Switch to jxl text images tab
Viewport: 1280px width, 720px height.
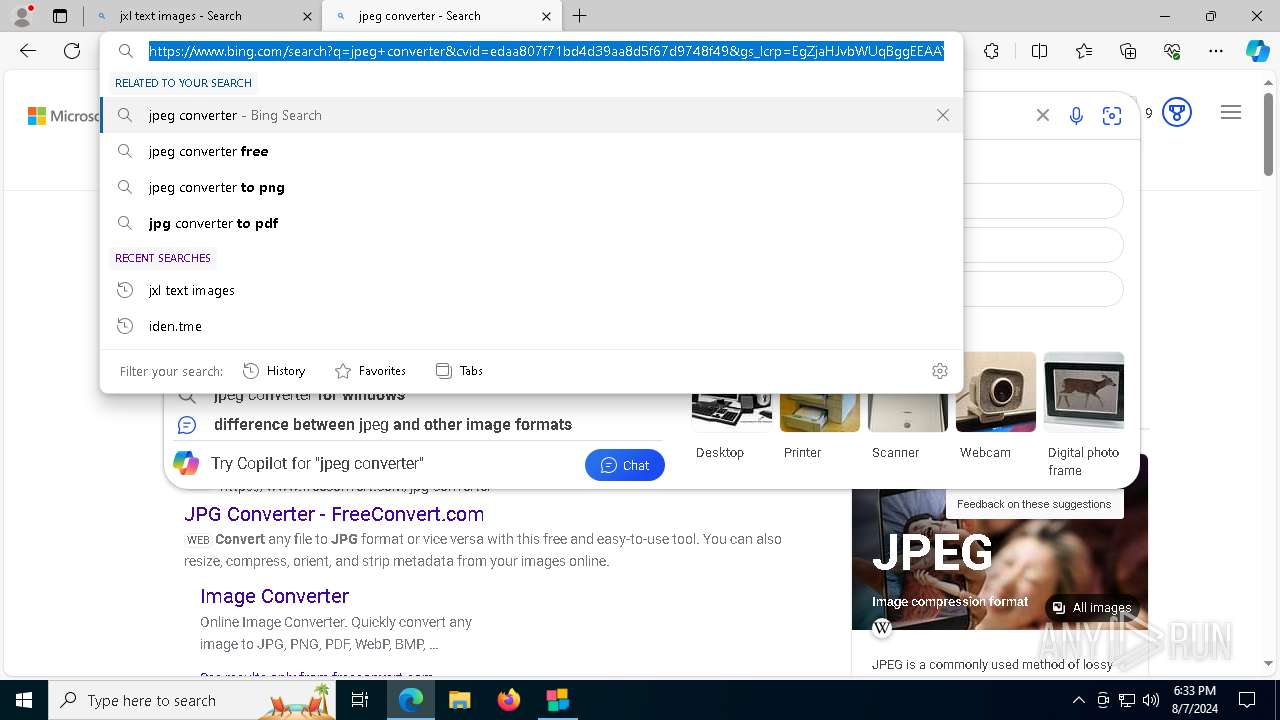[203, 16]
